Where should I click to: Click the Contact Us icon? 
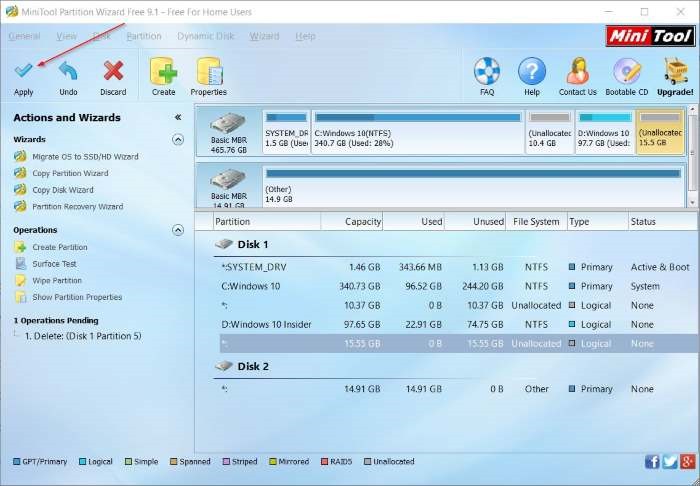tap(578, 71)
